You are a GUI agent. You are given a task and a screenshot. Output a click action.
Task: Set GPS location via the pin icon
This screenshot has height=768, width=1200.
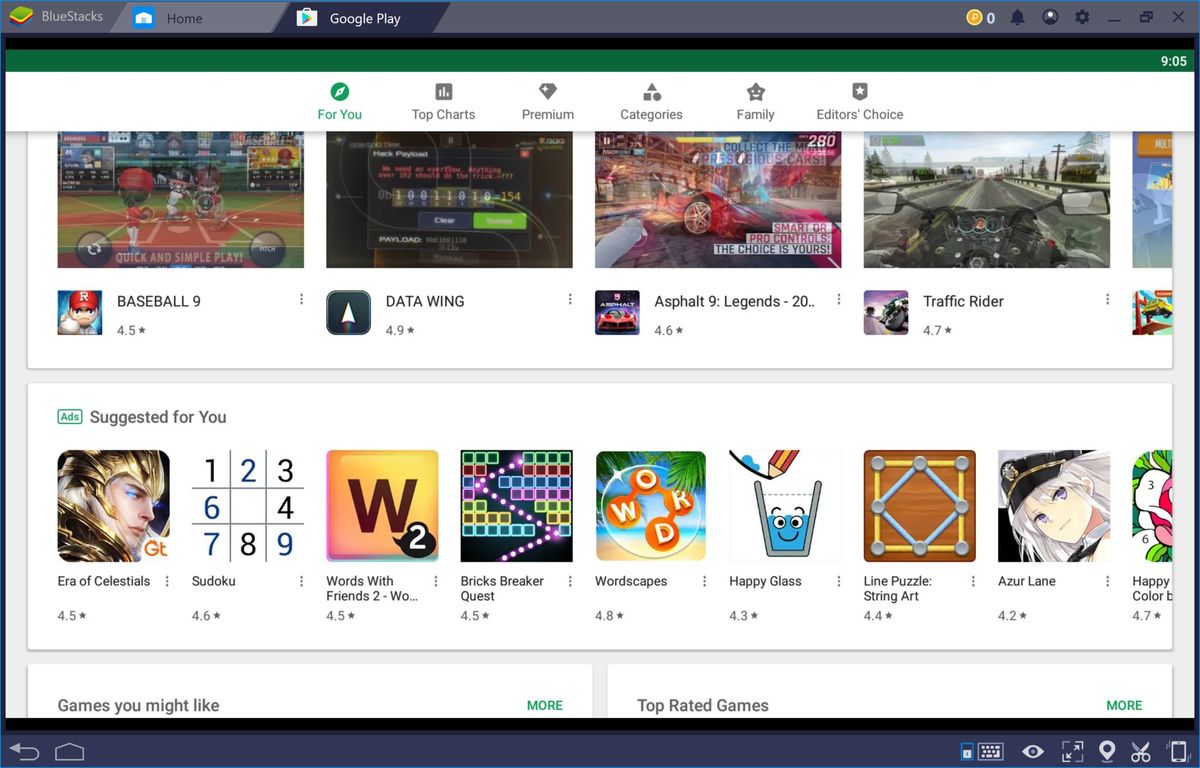(x=1106, y=751)
